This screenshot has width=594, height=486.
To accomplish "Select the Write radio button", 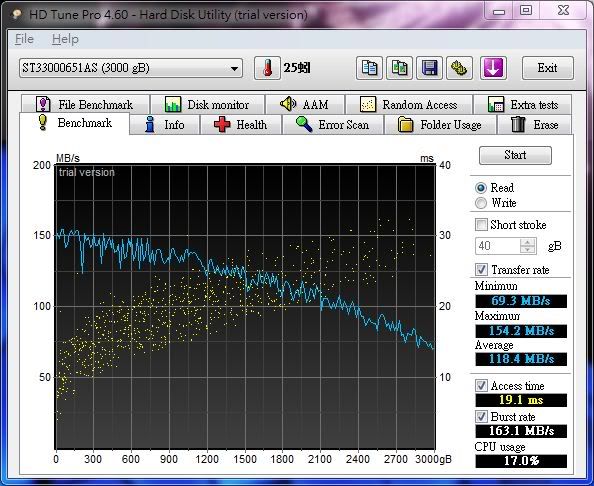I will click(481, 203).
